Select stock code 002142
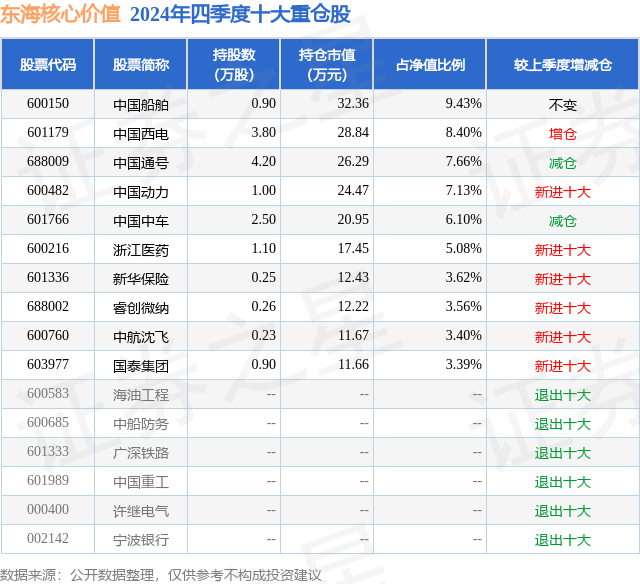The width and height of the screenshot is (640, 584). 48,538
